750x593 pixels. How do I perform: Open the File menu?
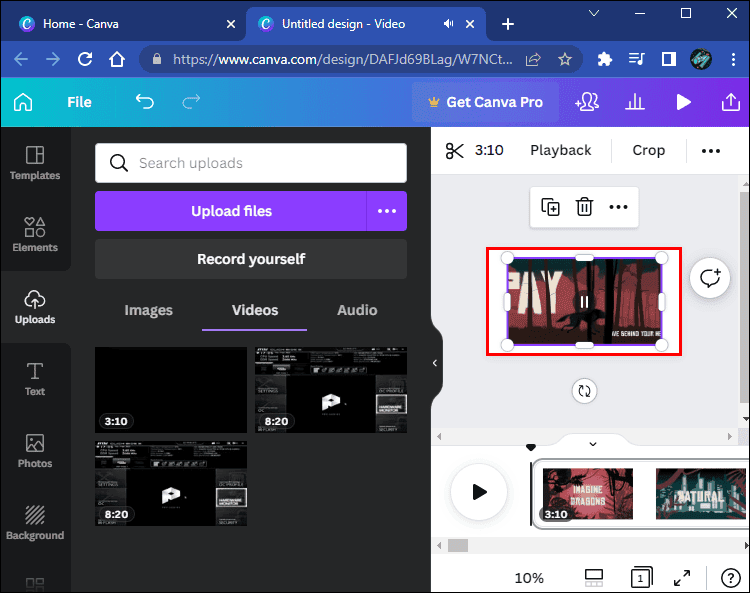pos(79,102)
